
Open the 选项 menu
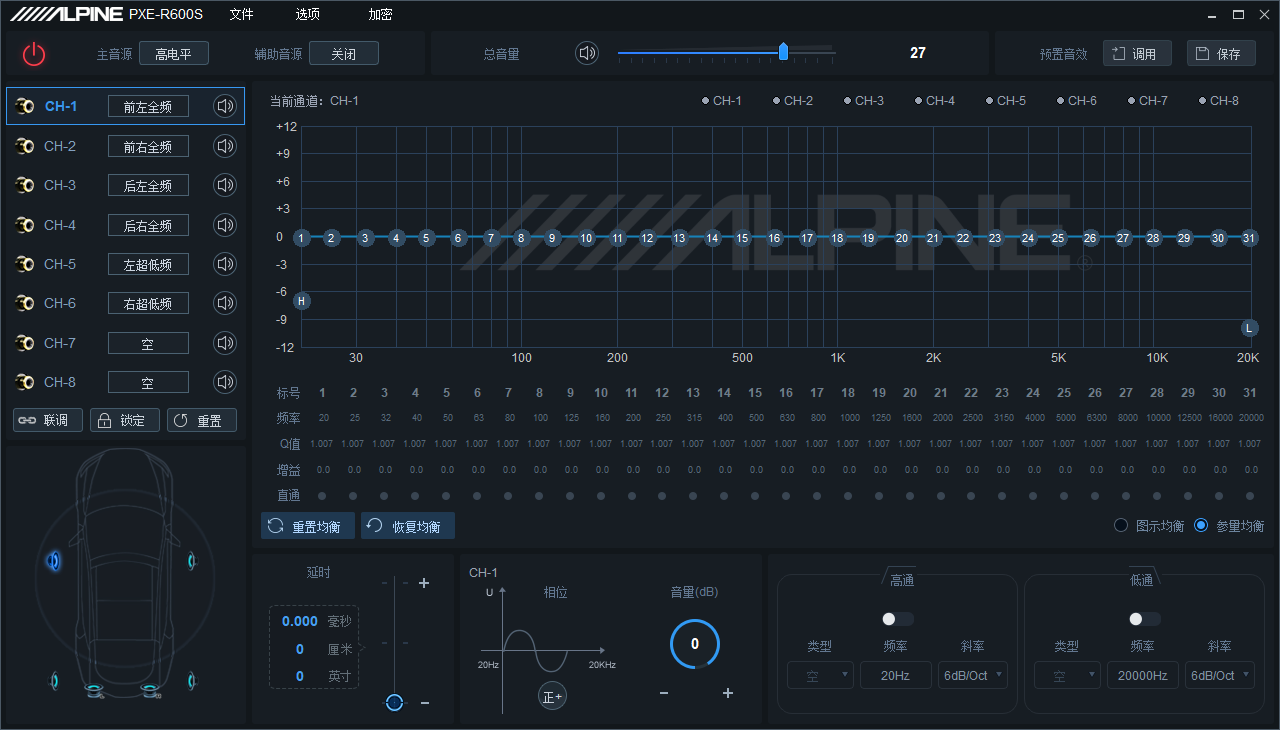308,14
